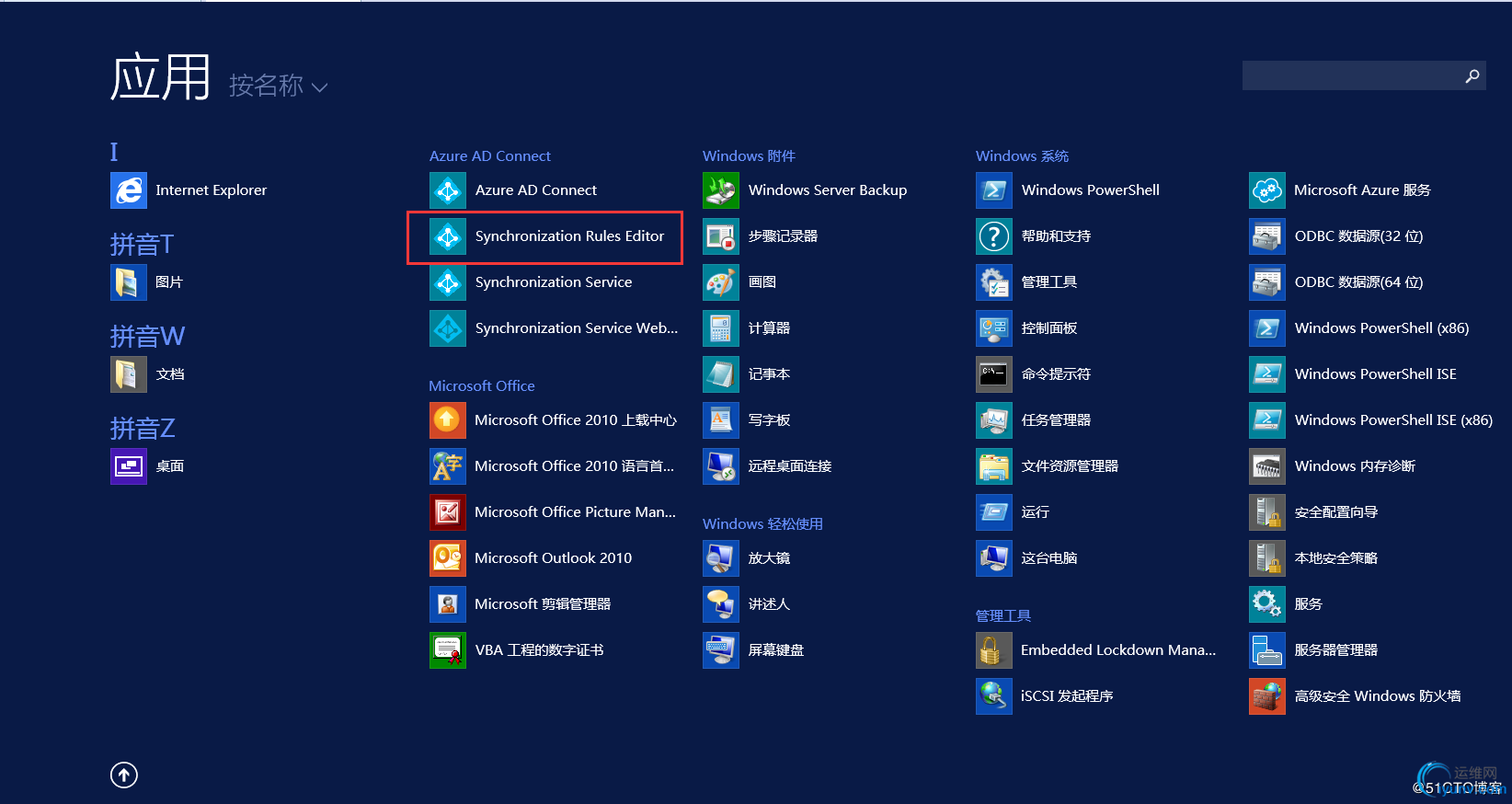Open the Synchronization Rules Editor icon
This screenshot has width=1512, height=804.
448,236
